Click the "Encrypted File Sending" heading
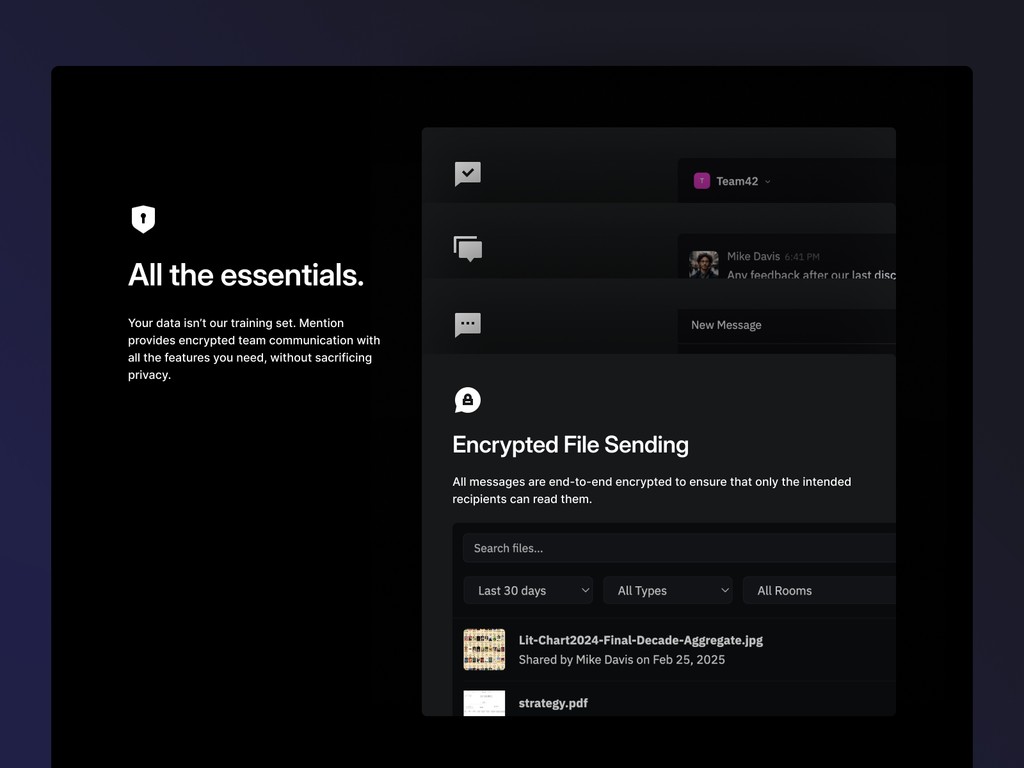This screenshot has height=768, width=1024. [570, 444]
